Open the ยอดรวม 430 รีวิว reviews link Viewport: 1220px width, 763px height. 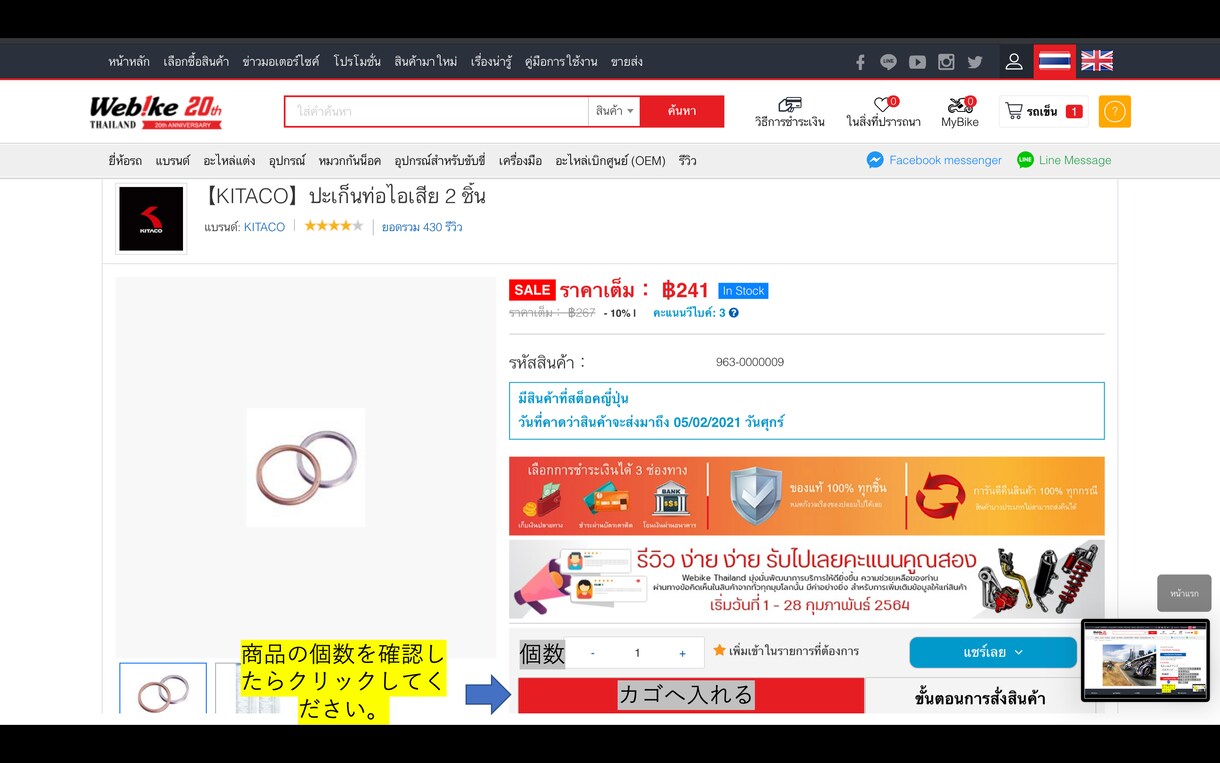(x=422, y=227)
